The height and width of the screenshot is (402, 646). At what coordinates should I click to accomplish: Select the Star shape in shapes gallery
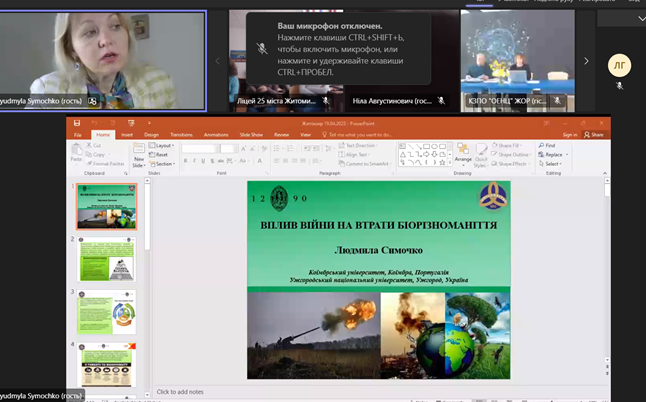click(x=442, y=163)
